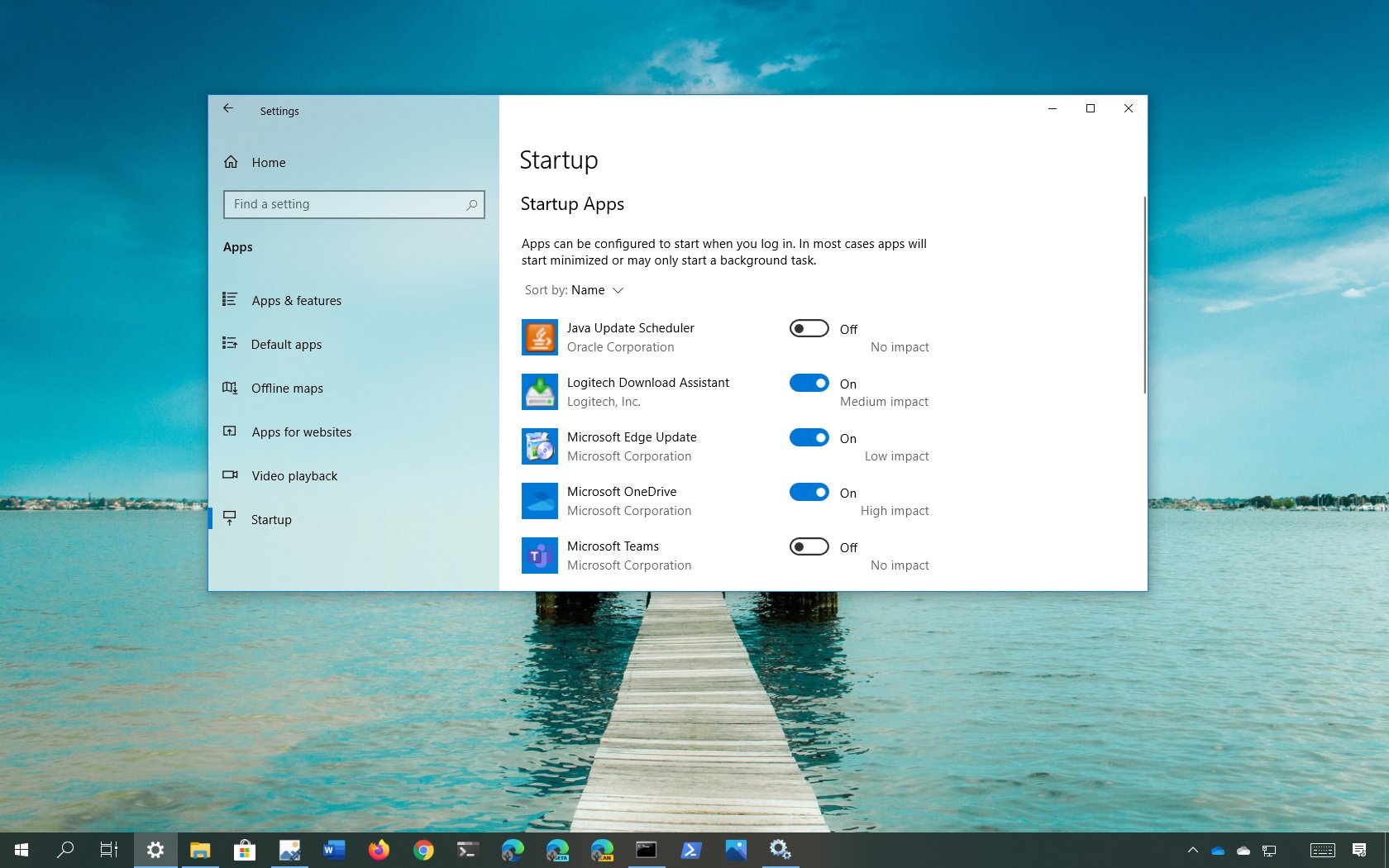Screen dimensions: 1389x868
Task: Open Word from the taskbar
Action: click(x=334, y=850)
